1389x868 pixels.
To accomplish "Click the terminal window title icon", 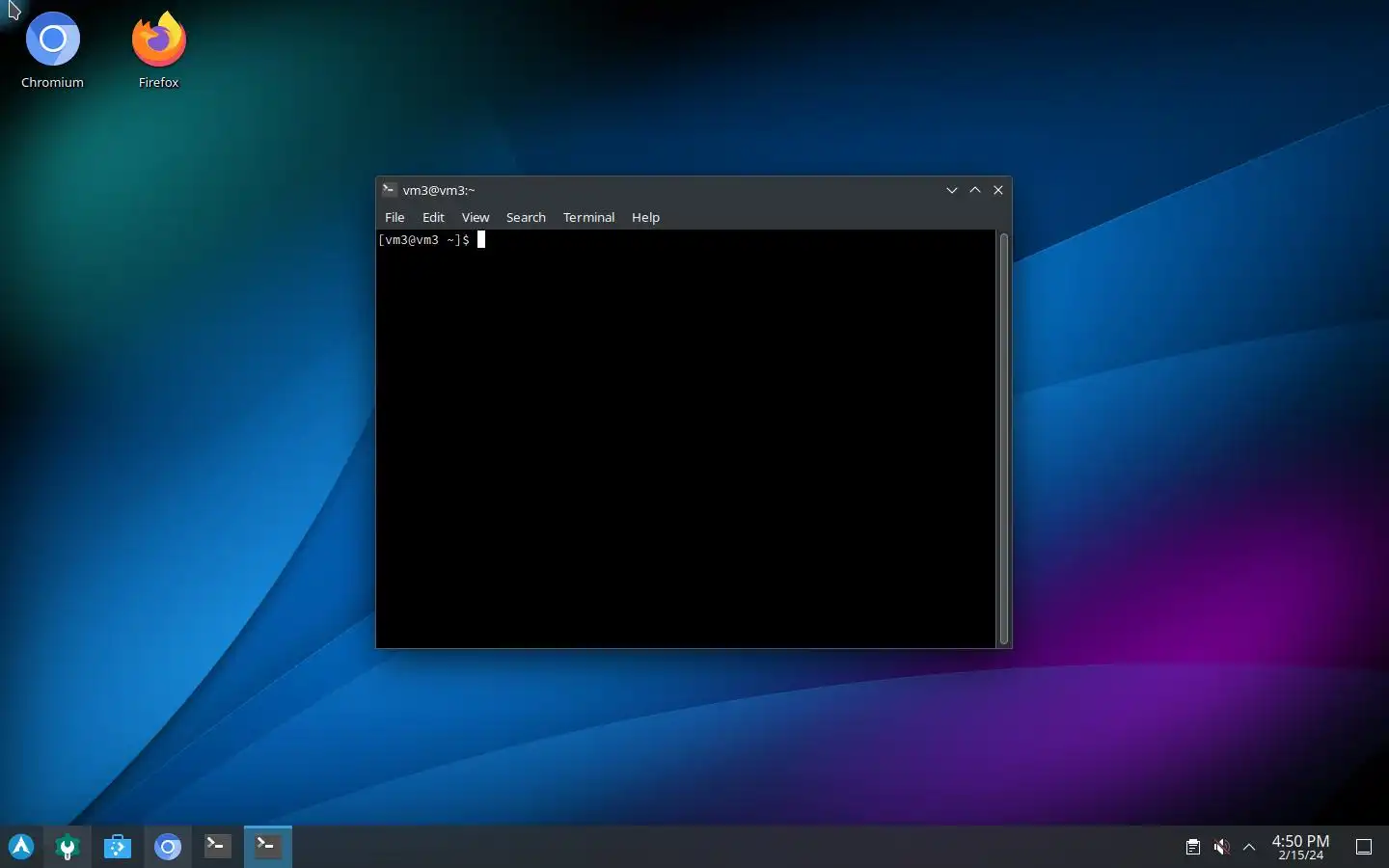I will (x=389, y=190).
